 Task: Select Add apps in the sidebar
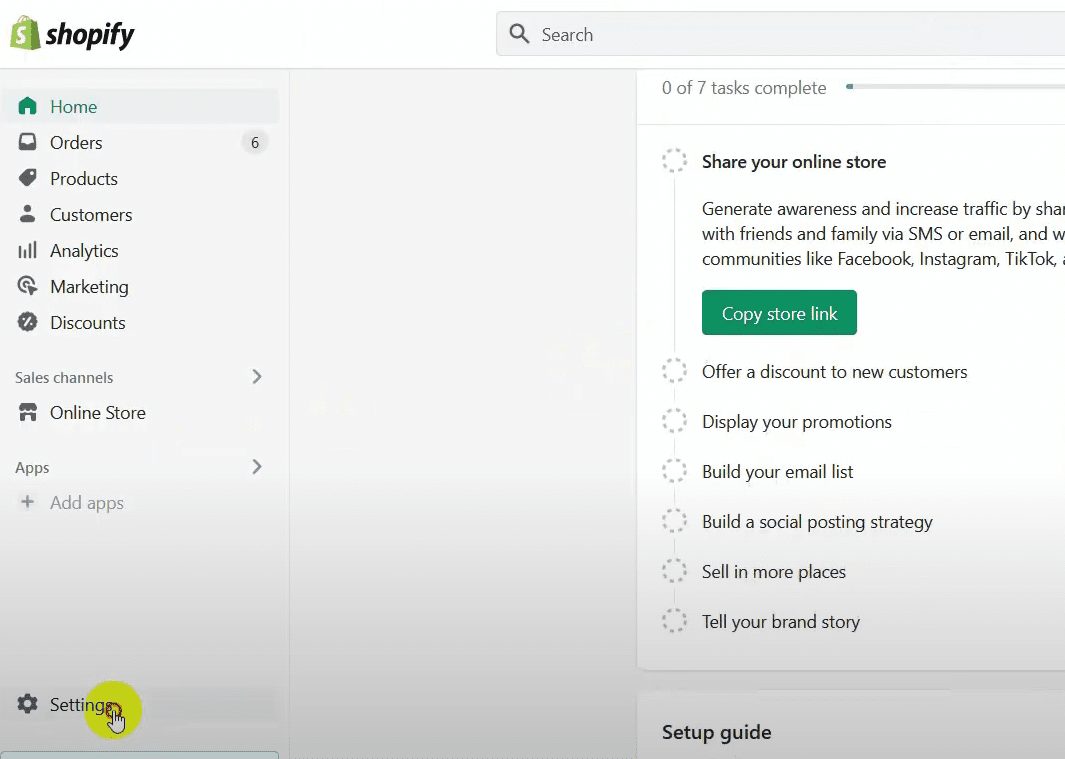pos(86,503)
